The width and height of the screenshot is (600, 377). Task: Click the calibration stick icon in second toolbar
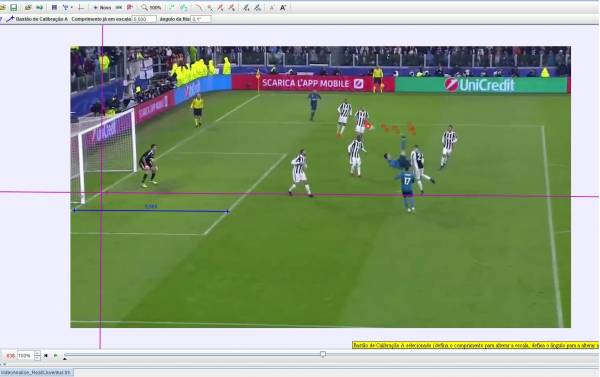click(10, 19)
